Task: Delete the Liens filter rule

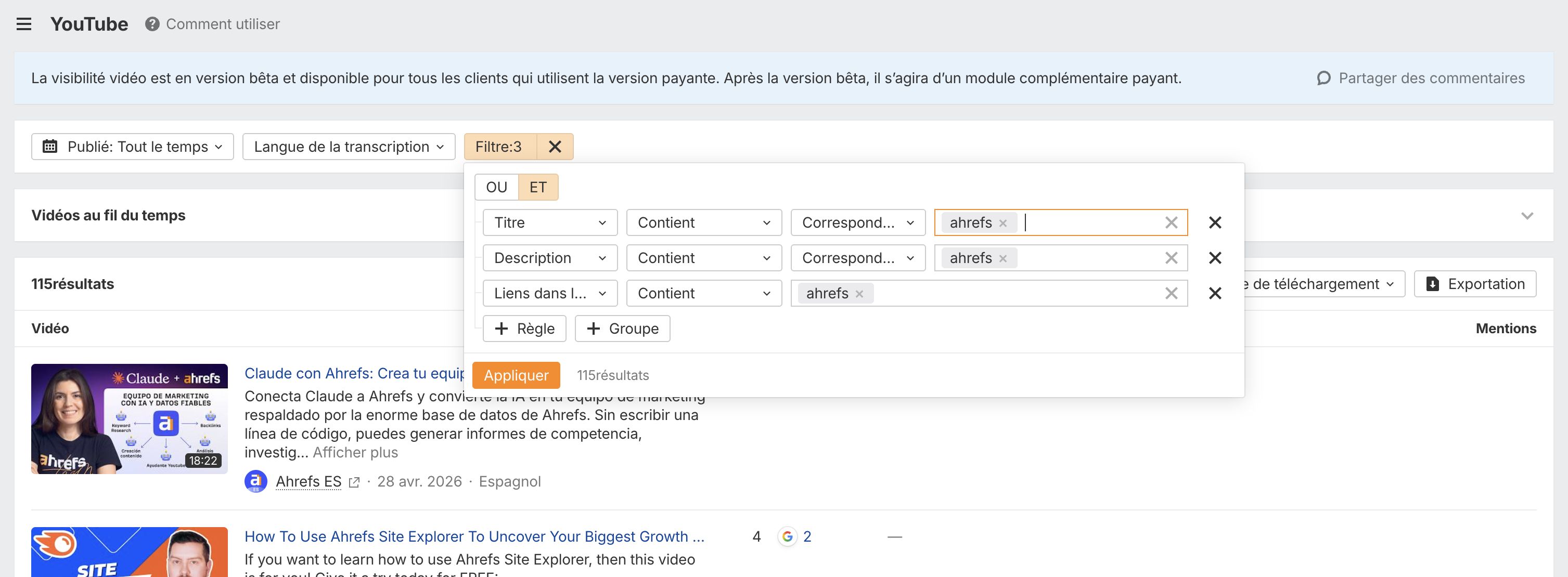Action: click(x=1215, y=293)
